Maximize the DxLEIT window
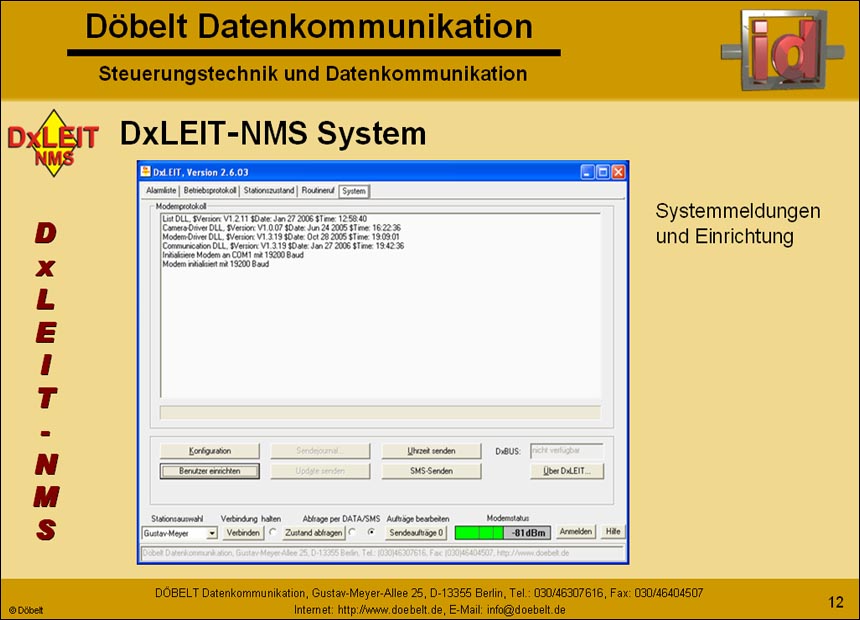The height and width of the screenshot is (620, 860). coord(603,172)
